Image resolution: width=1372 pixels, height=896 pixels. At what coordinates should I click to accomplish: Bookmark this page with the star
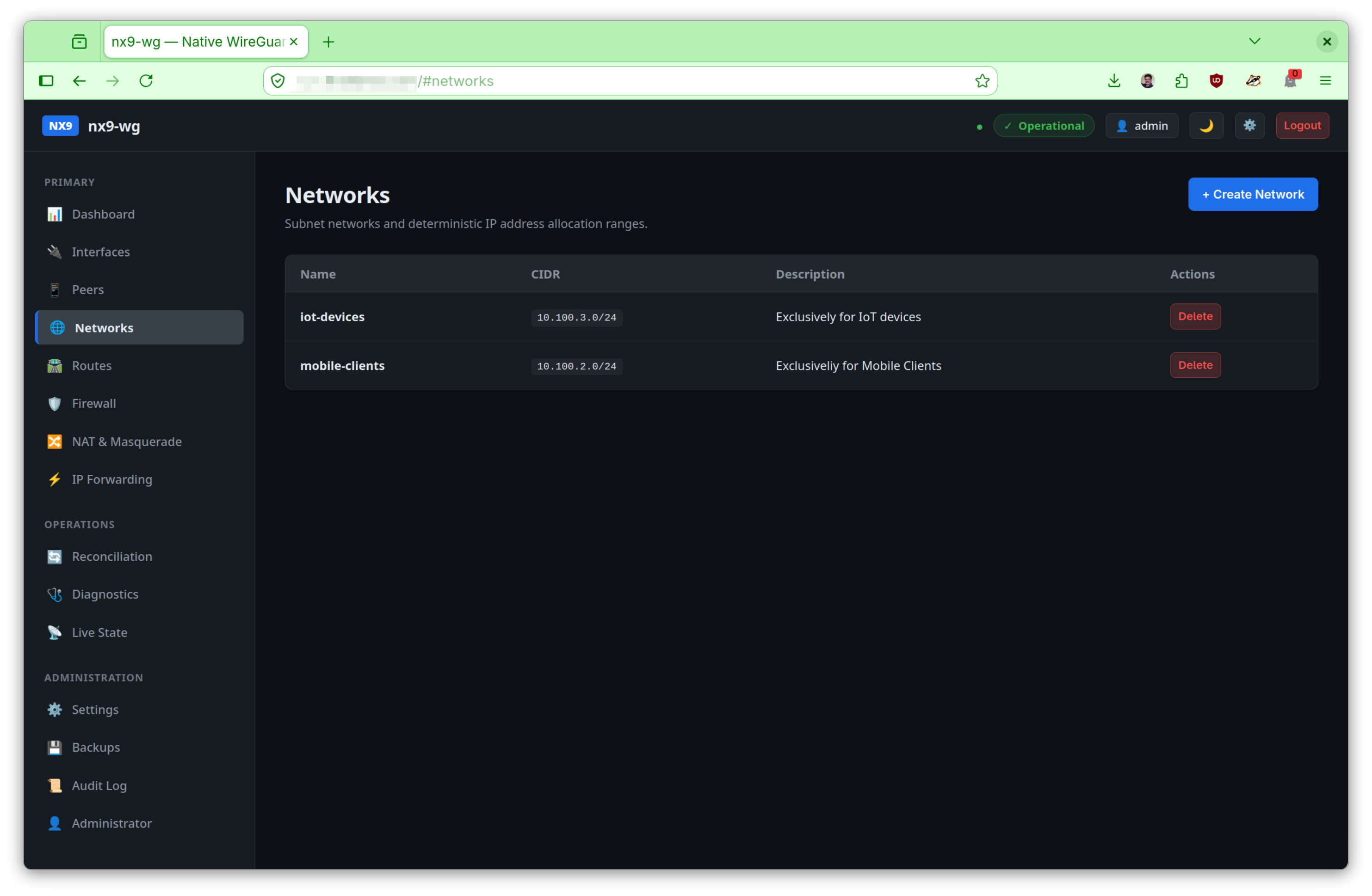coord(982,80)
